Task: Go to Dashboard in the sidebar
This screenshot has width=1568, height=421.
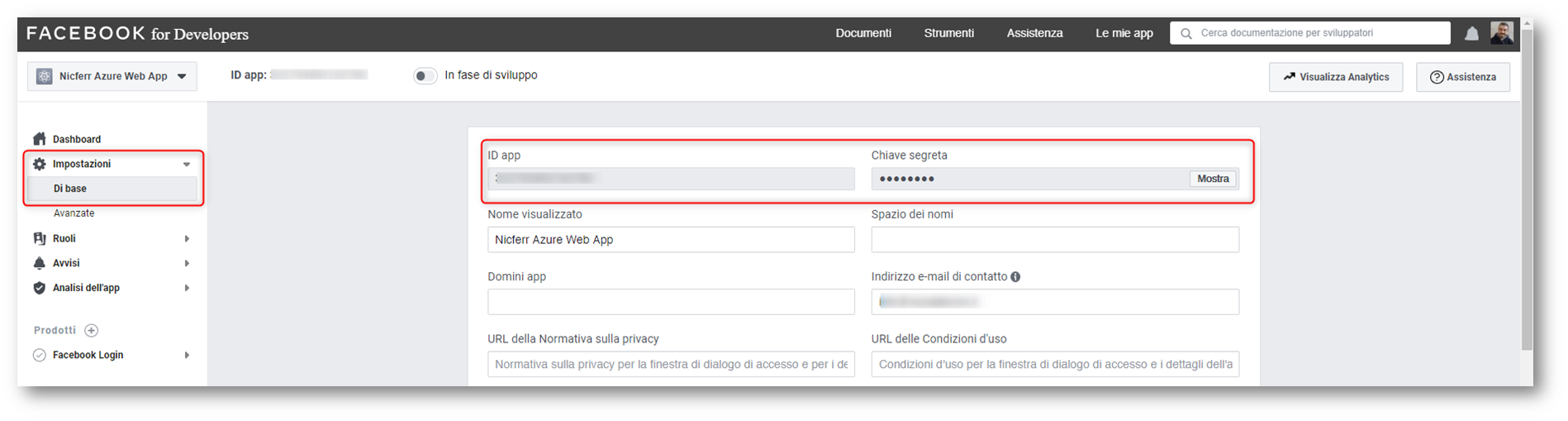Action: [77, 139]
